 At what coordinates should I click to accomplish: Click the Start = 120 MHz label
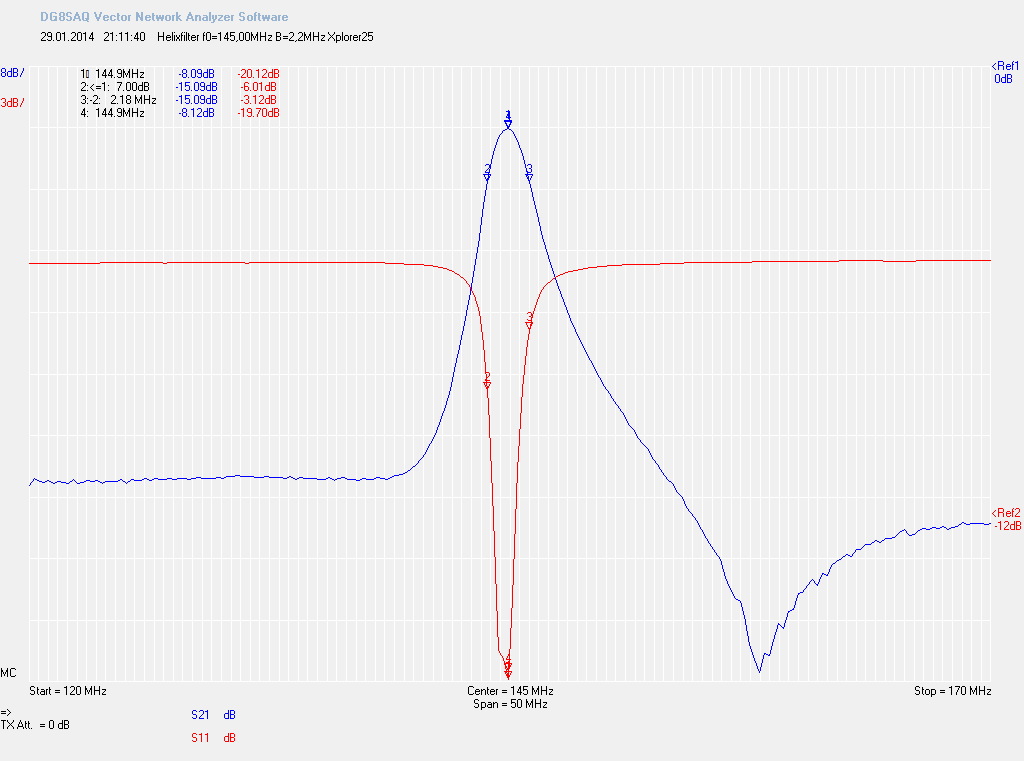tap(68, 691)
